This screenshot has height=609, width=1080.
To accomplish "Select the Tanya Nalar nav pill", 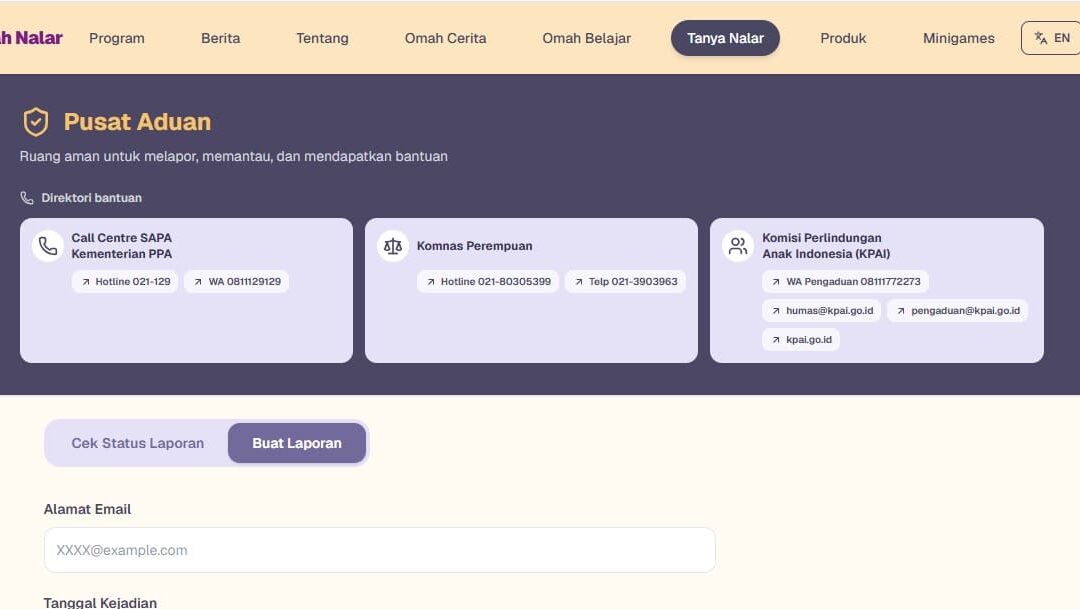I will [x=725, y=38].
